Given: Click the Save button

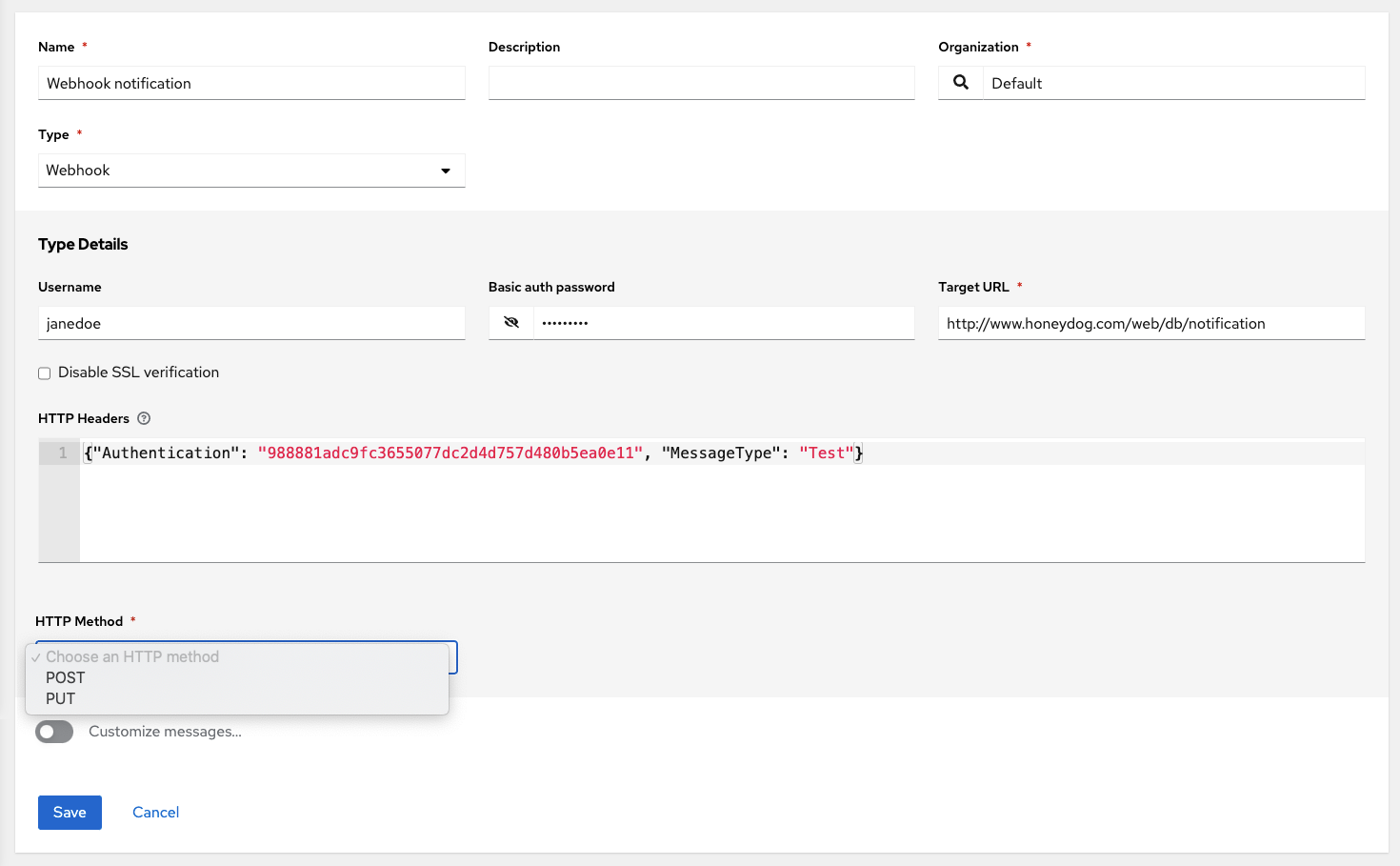Looking at the screenshot, I should tap(70, 812).
